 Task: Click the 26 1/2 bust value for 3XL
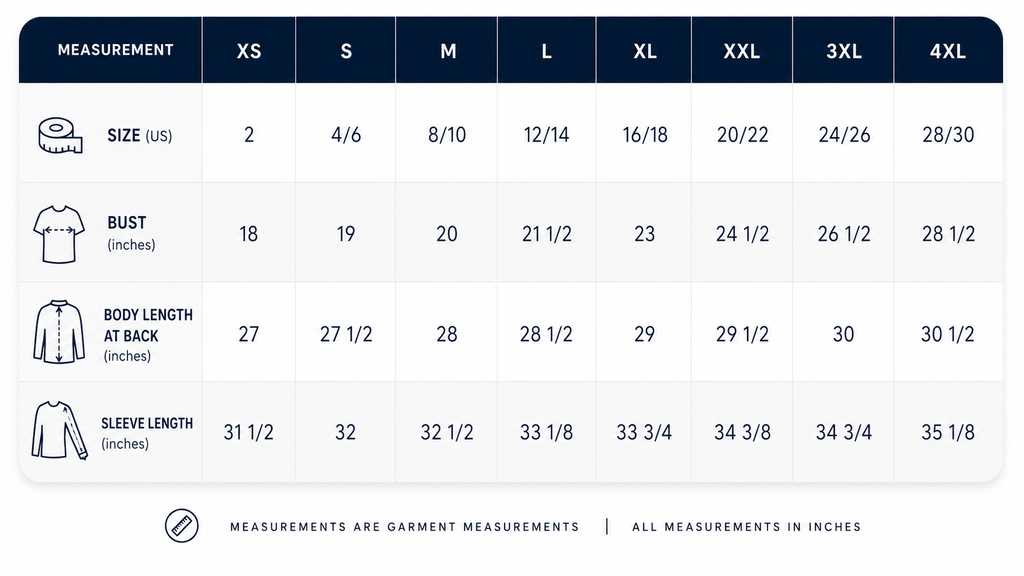[x=844, y=234]
